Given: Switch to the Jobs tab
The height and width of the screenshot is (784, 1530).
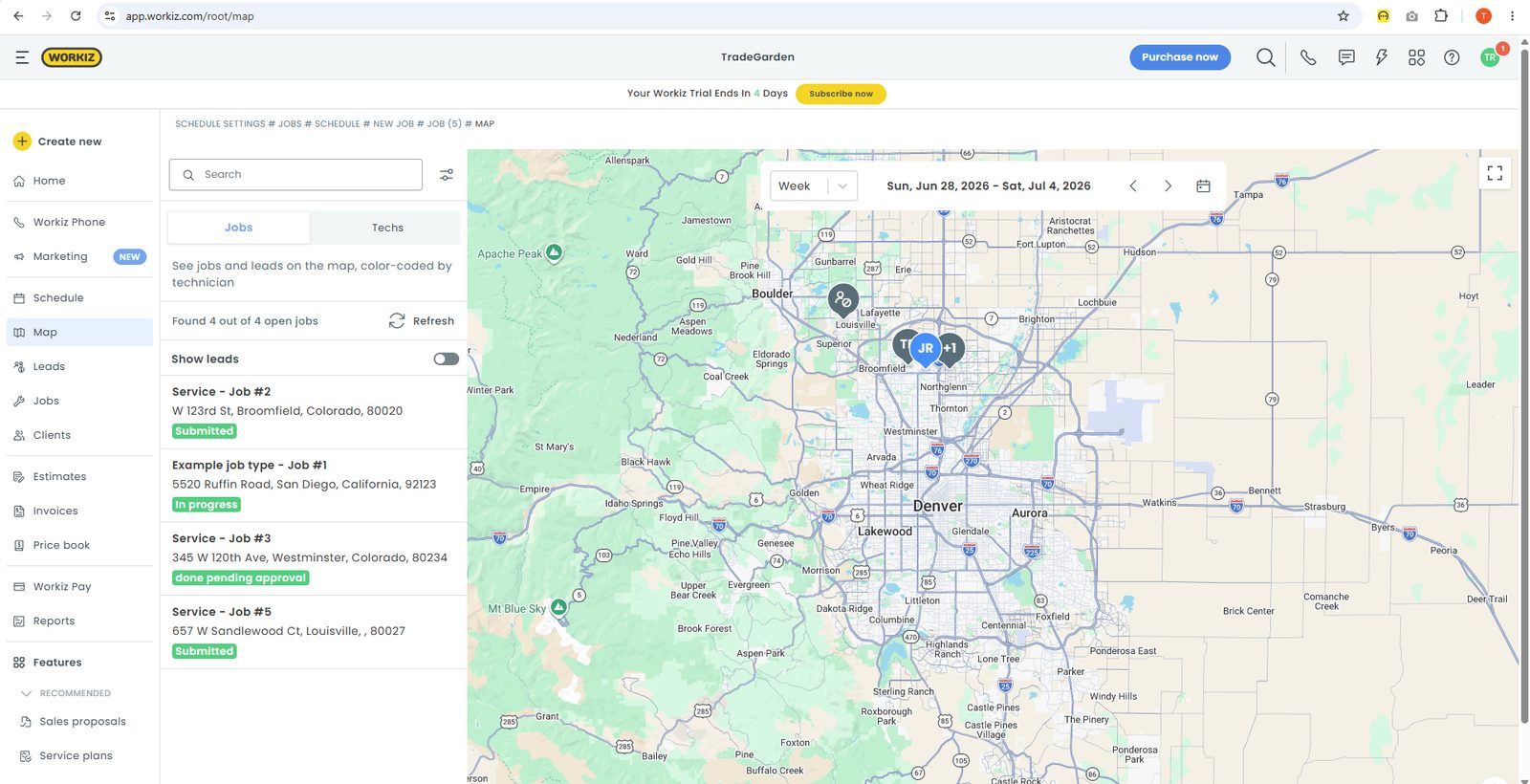Looking at the screenshot, I should coord(239,228).
